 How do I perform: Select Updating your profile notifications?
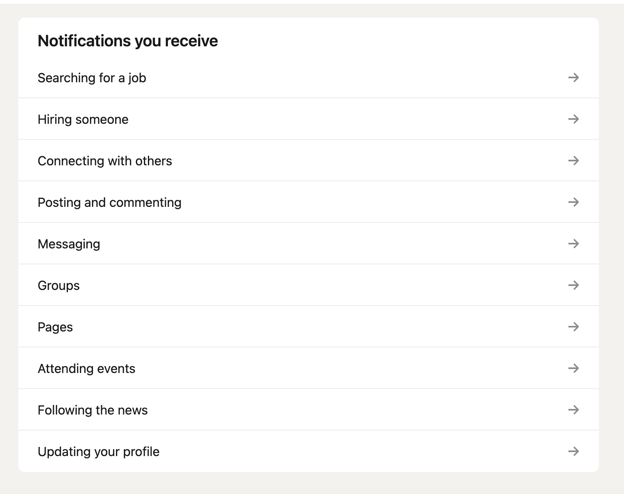pos(98,451)
